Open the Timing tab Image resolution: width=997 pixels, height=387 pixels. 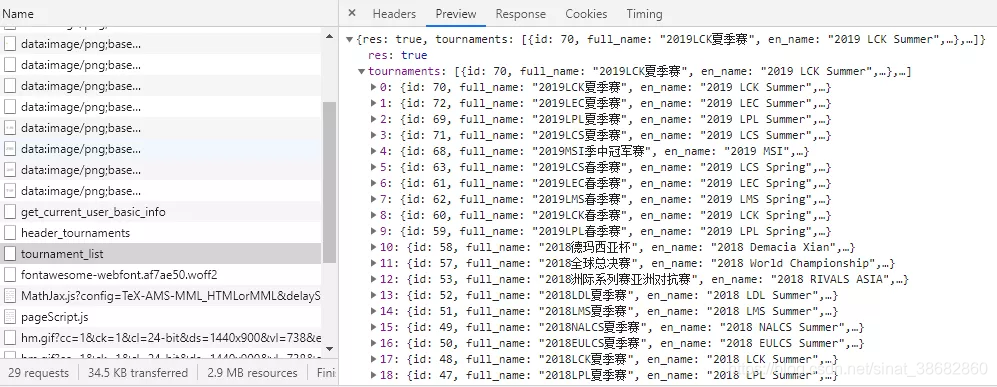click(644, 13)
